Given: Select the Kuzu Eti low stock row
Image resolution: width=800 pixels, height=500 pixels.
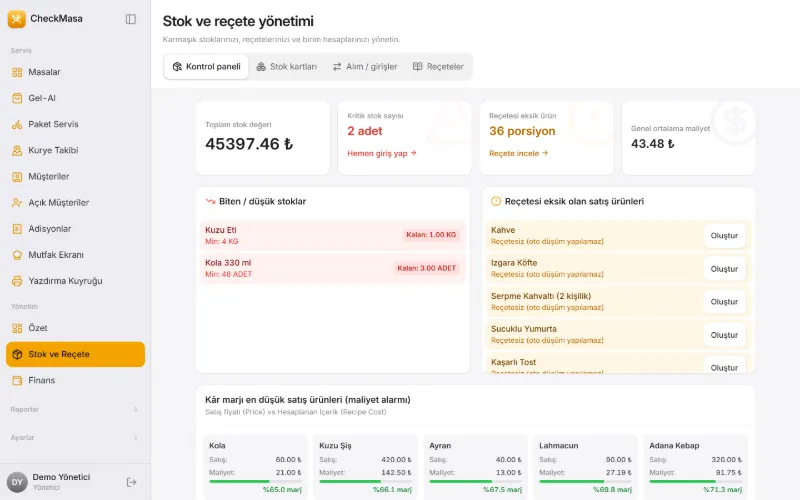Looking at the screenshot, I should tap(333, 236).
